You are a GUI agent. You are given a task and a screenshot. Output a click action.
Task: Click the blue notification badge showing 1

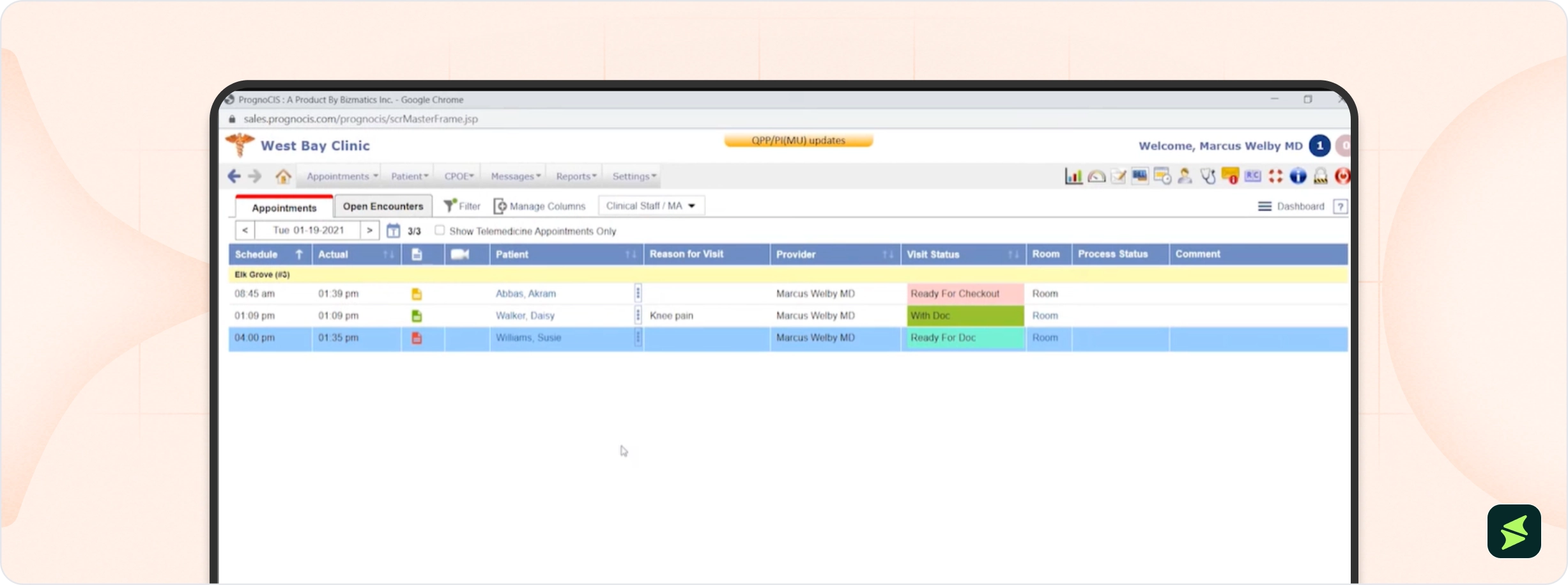pyautogui.click(x=1319, y=146)
